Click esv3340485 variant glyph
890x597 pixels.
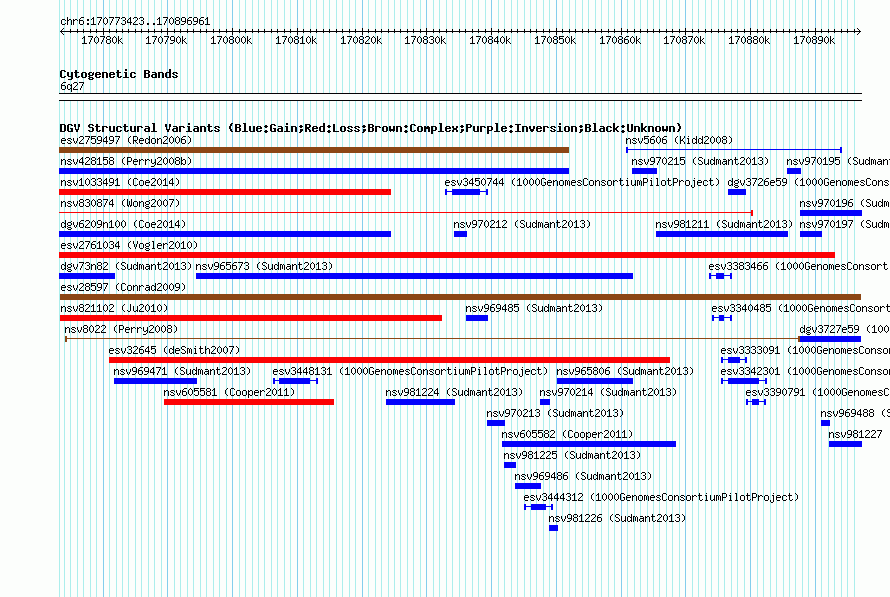point(722,318)
